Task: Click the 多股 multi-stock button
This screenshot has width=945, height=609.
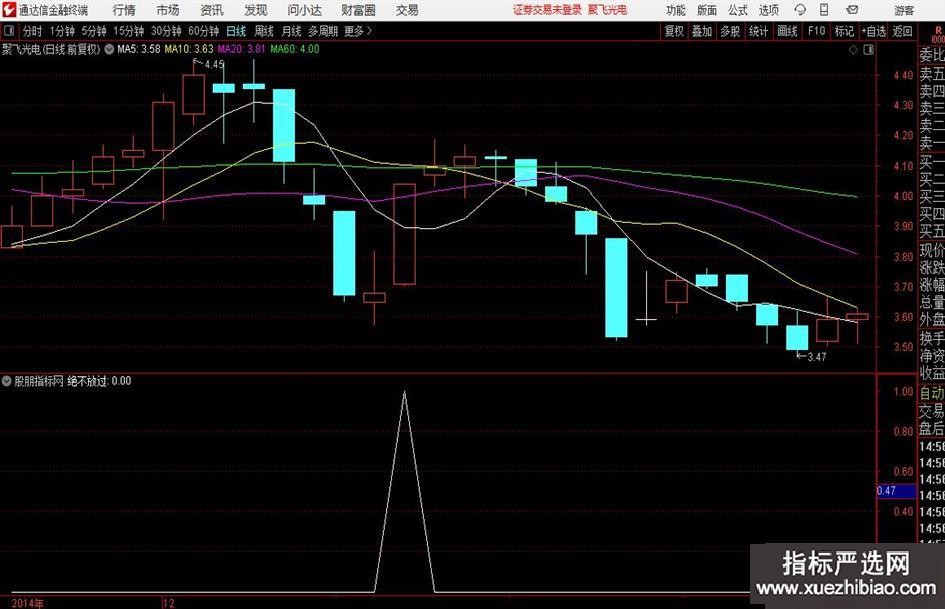Action: pyautogui.click(x=730, y=31)
